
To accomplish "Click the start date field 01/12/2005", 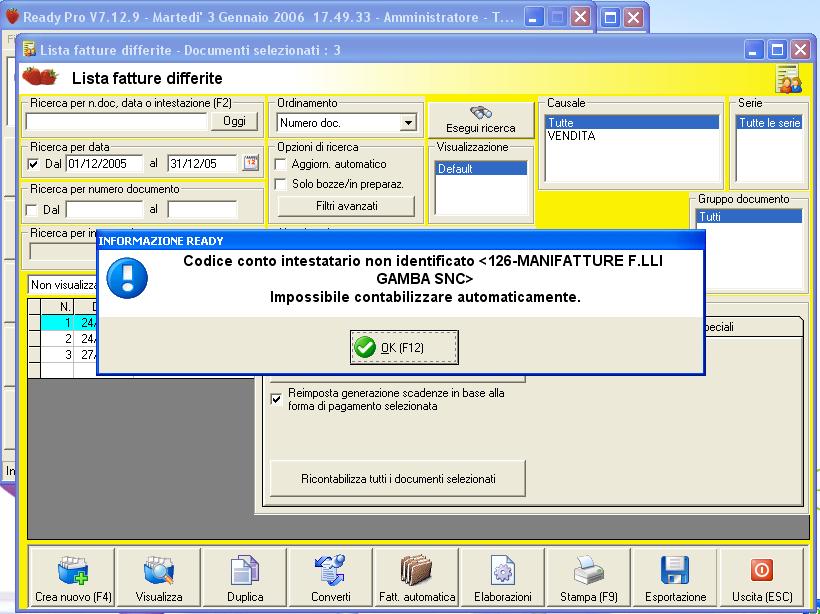I will pos(104,164).
